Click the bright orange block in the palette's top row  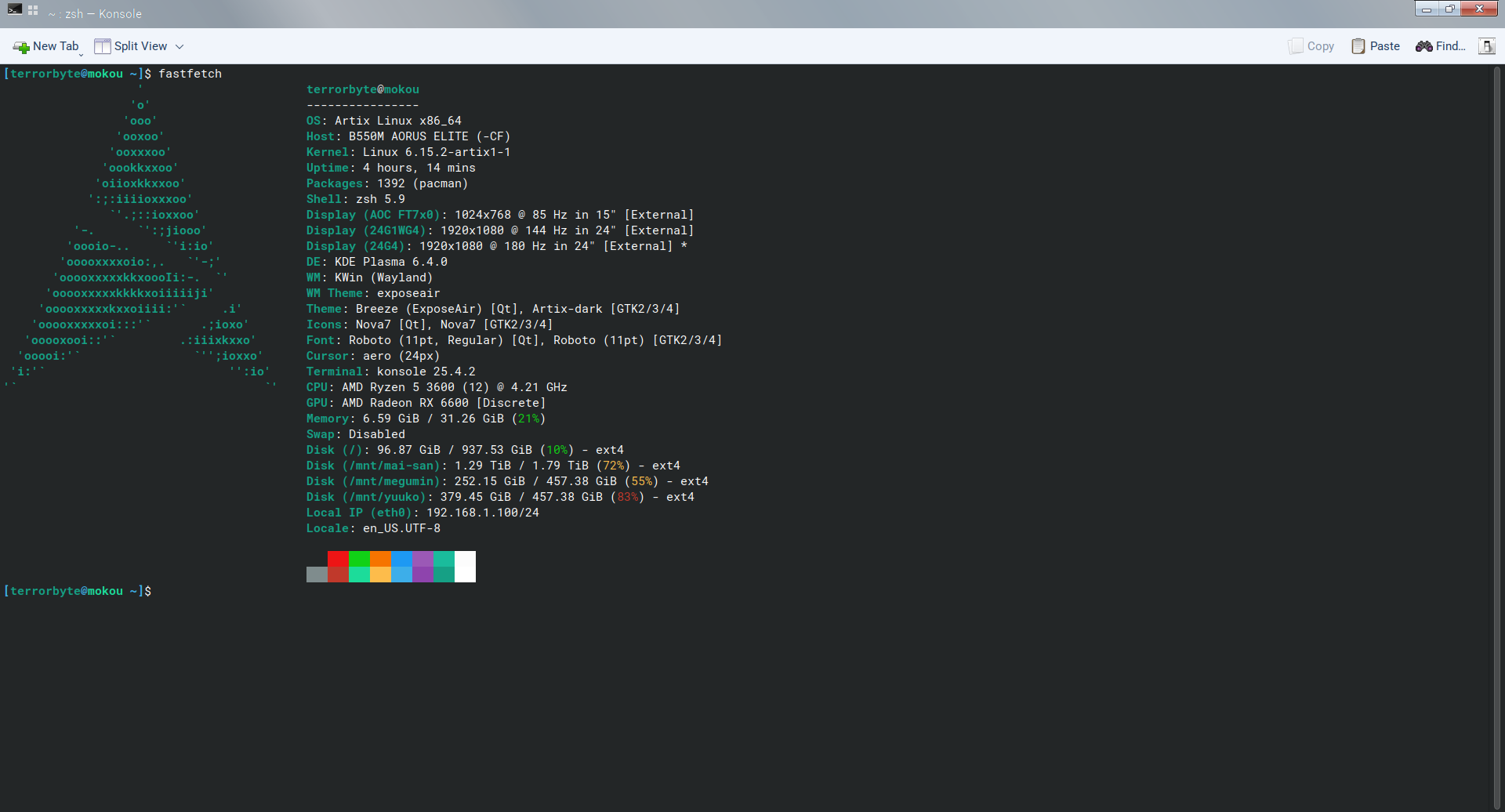[380, 559]
